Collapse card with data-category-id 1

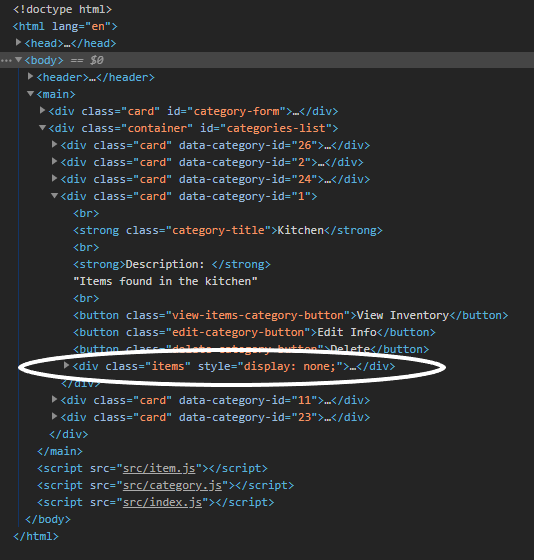pos(54,195)
